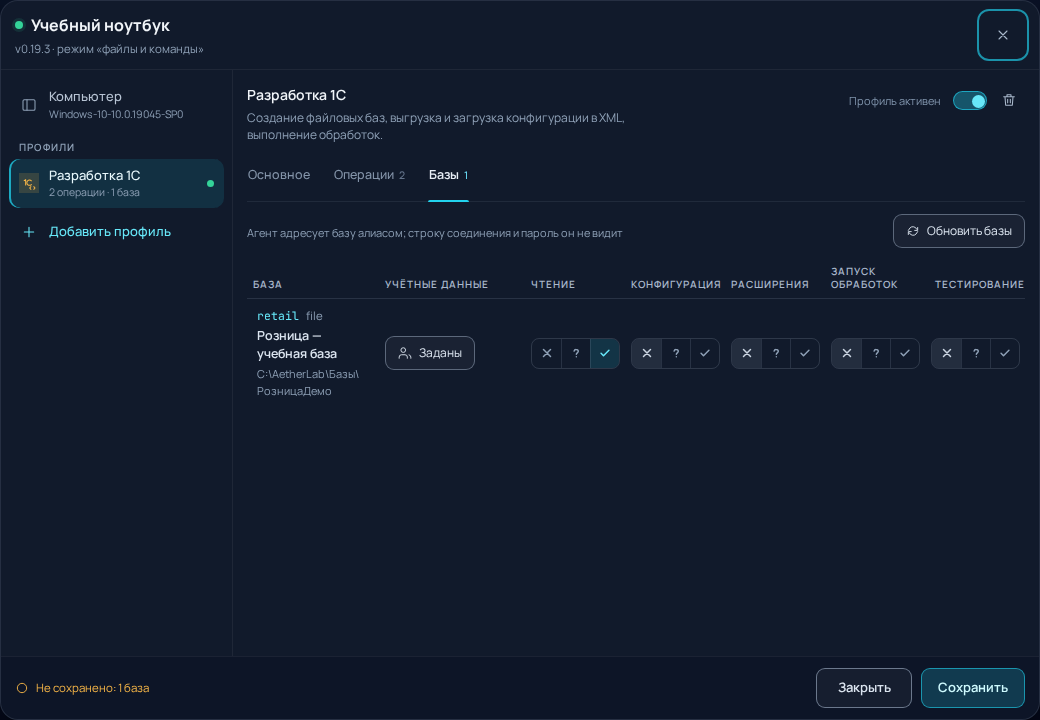This screenshot has width=1040, height=720.
Task: Click the Добавить профиль link
Action: coord(110,231)
